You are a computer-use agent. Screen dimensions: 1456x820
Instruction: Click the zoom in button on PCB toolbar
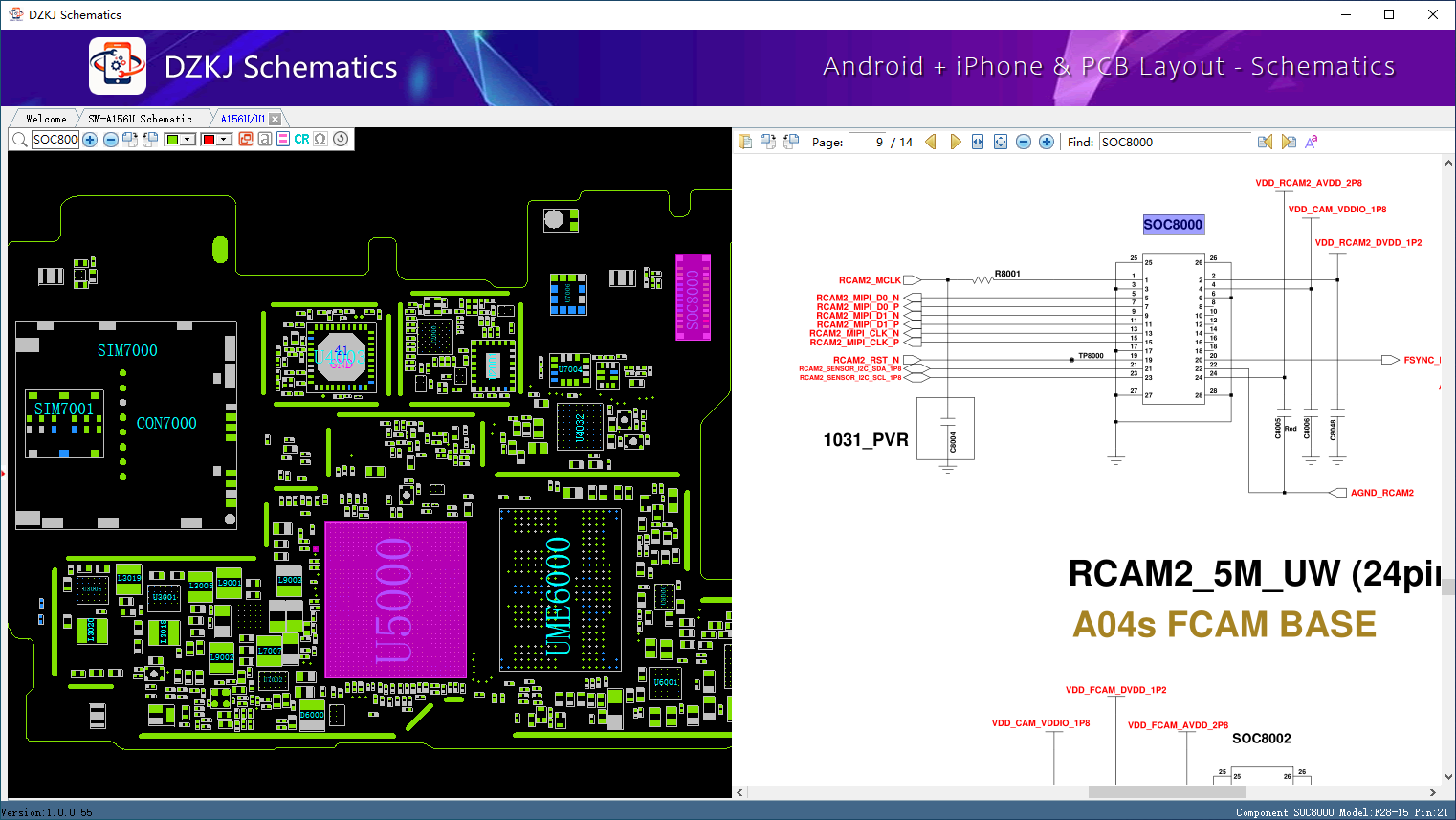point(90,140)
